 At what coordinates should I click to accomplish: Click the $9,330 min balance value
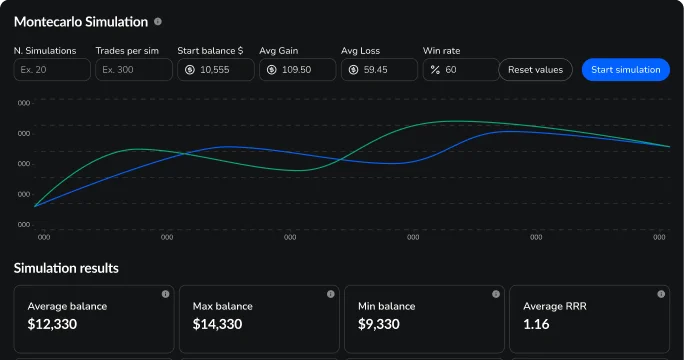(379, 324)
